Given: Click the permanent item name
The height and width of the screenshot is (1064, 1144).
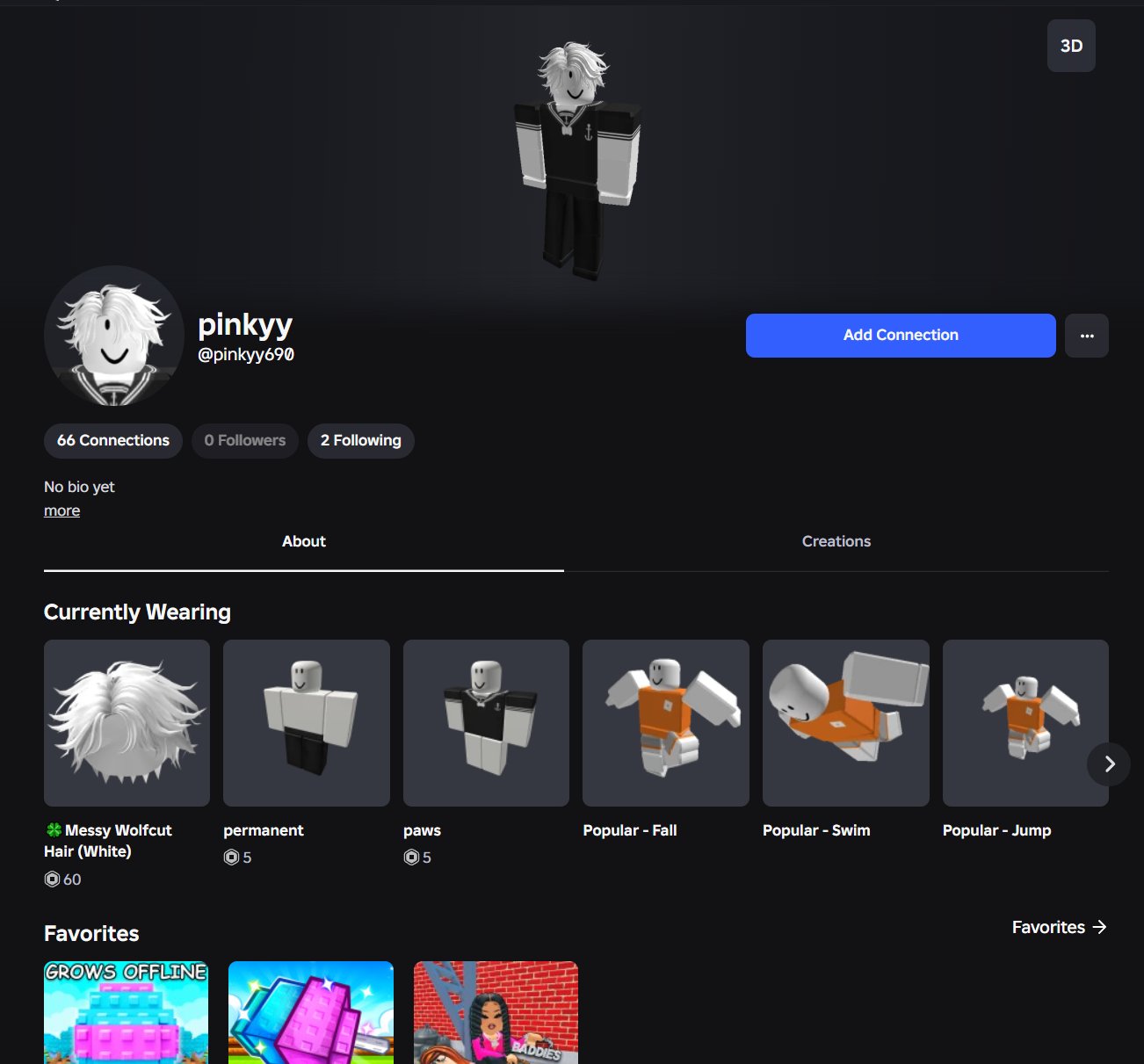Looking at the screenshot, I should [264, 830].
